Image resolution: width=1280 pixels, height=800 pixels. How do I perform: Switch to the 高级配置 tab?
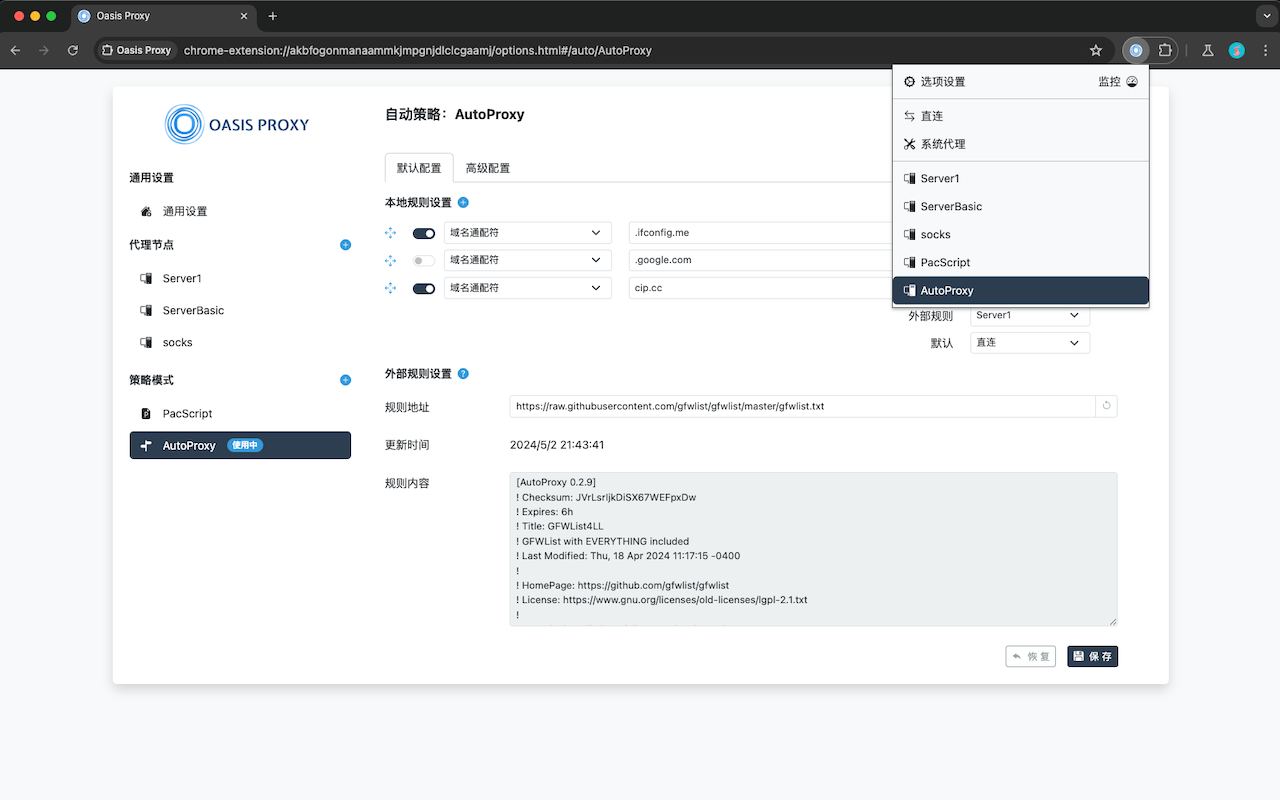(488, 168)
